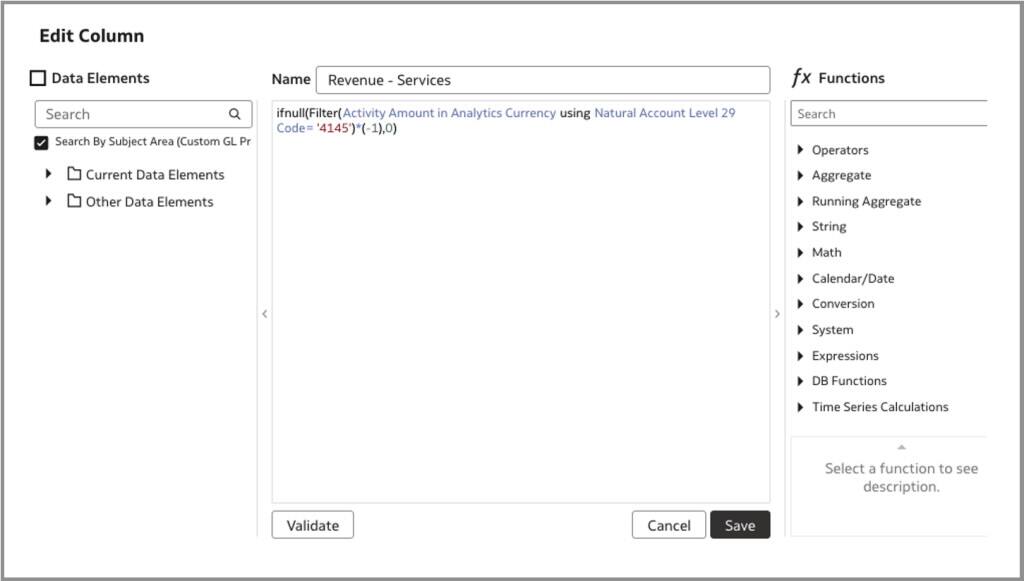Click the fx icon beside Functions
1024x581 pixels.
pyautogui.click(x=801, y=77)
